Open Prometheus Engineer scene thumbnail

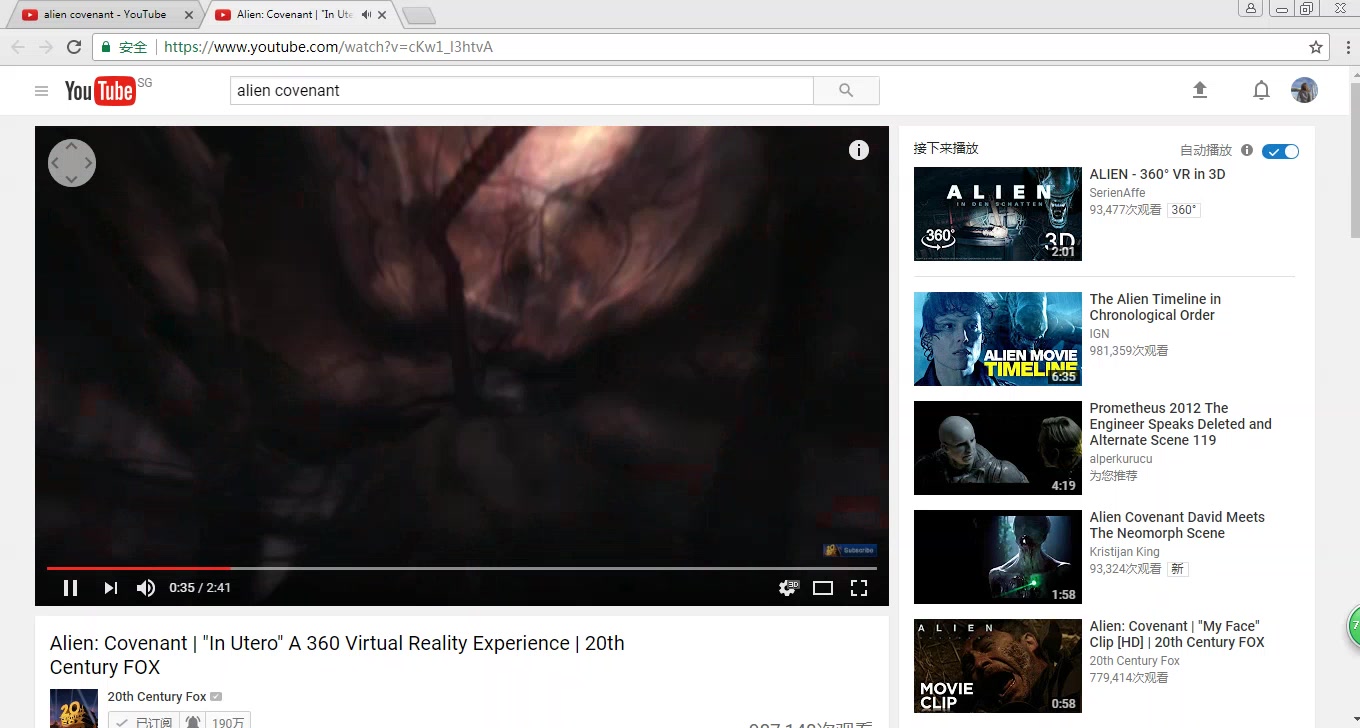click(x=998, y=448)
